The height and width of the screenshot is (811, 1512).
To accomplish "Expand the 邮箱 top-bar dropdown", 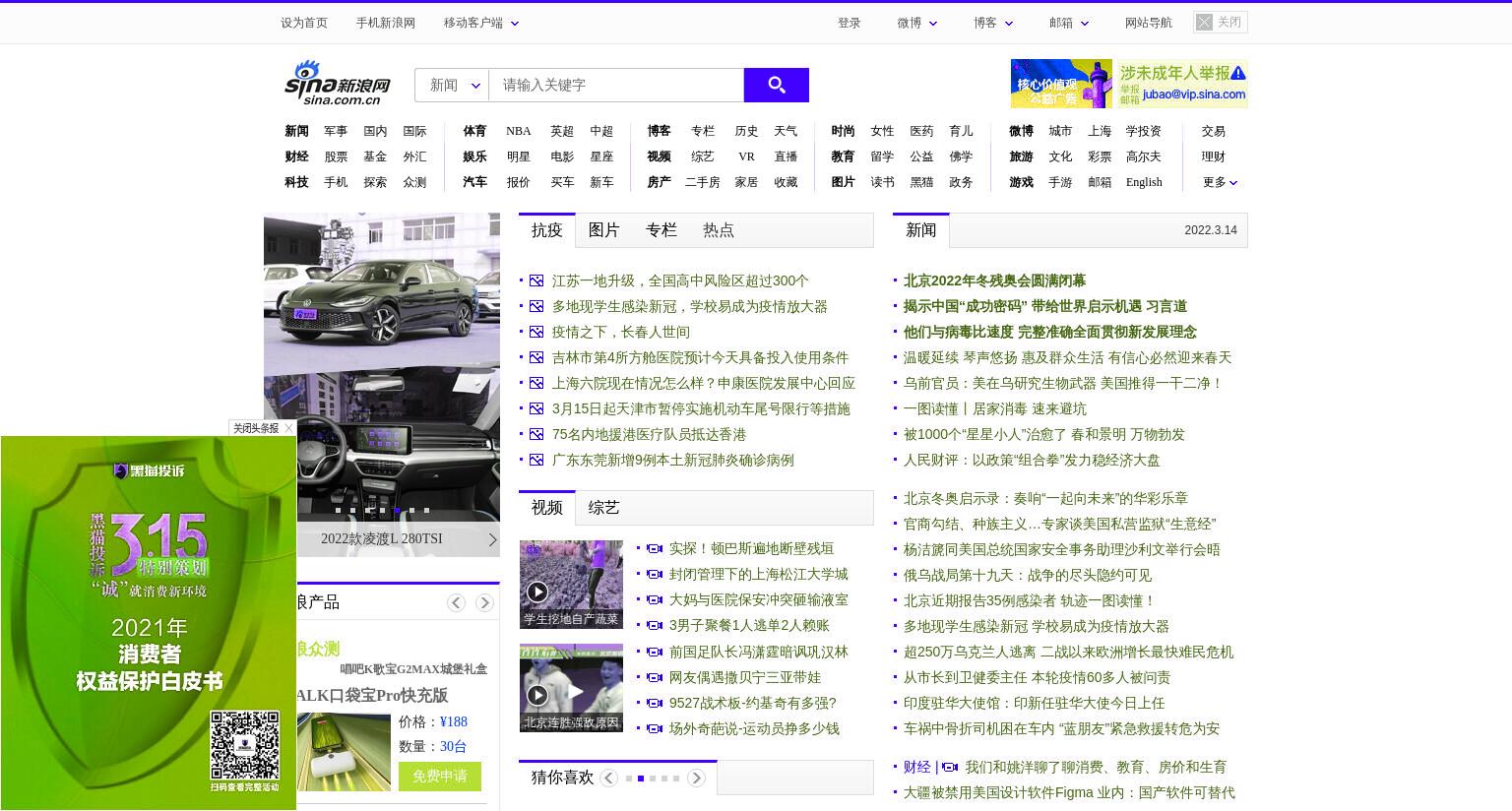I will point(1069,23).
